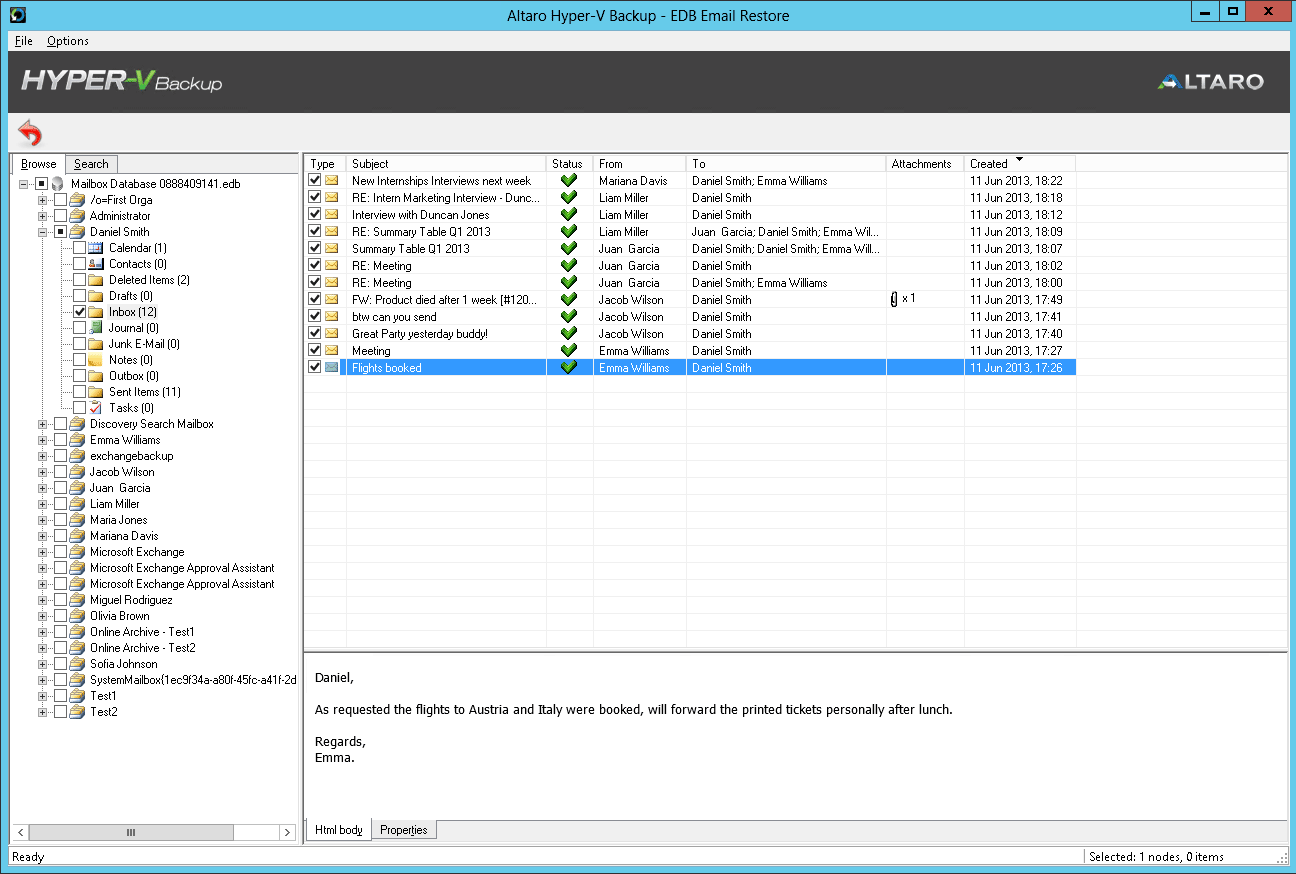The height and width of the screenshot is (874, 1296).
Task: Click the Mailbox Database disk icon
Action: click(x=58, y=184)
